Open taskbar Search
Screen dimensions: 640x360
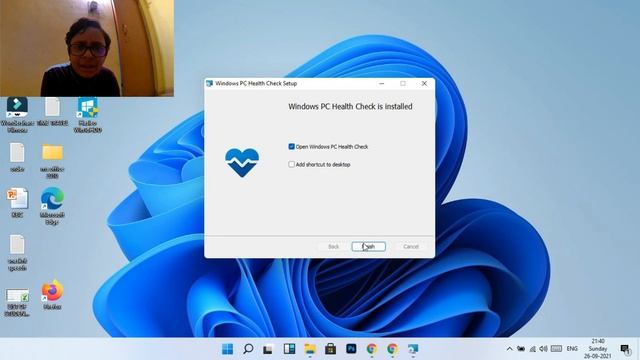248,349
